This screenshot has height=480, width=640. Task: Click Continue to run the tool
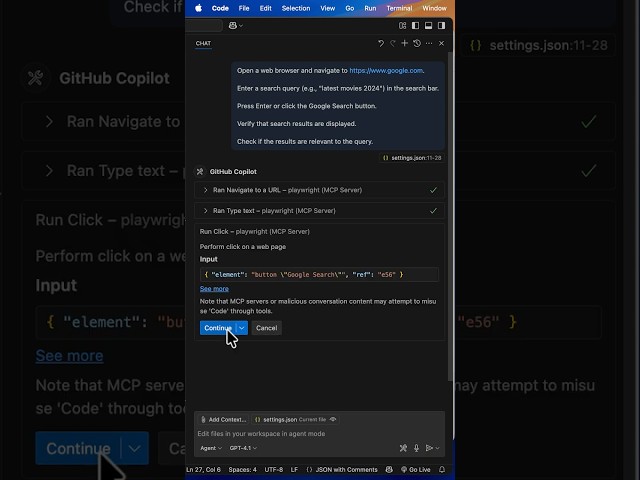point(218,328)
